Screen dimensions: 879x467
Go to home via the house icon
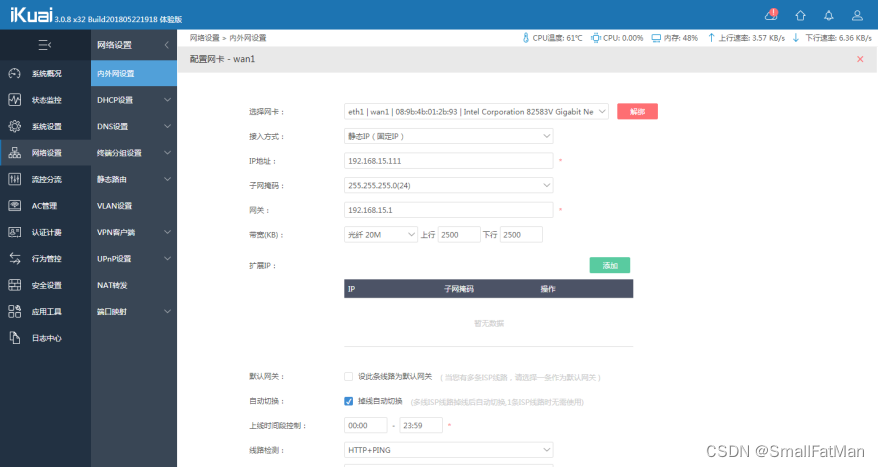[801, 16]
